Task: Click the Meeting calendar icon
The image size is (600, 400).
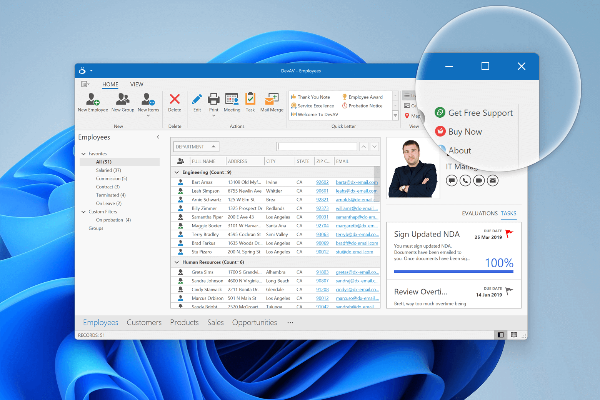Action: [231, 100]
